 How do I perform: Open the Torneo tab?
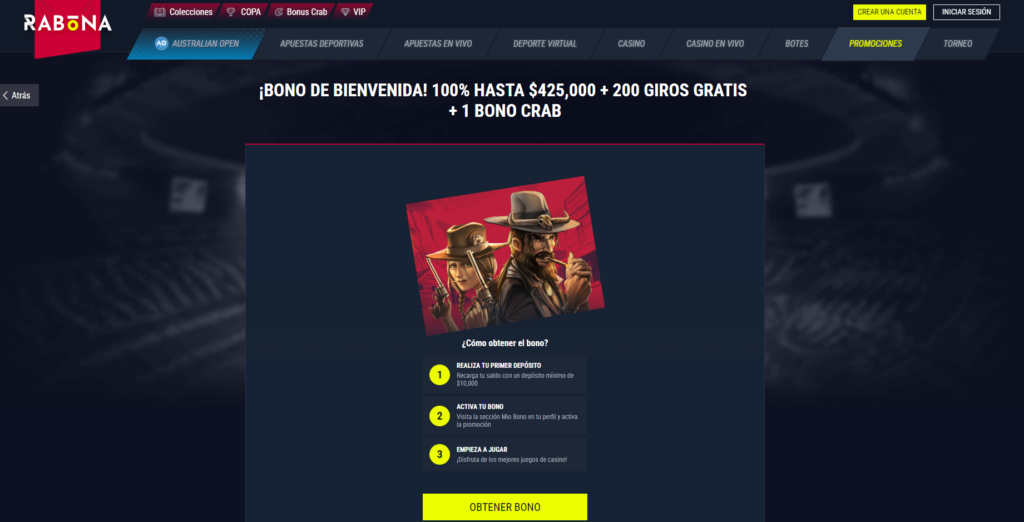957,44
